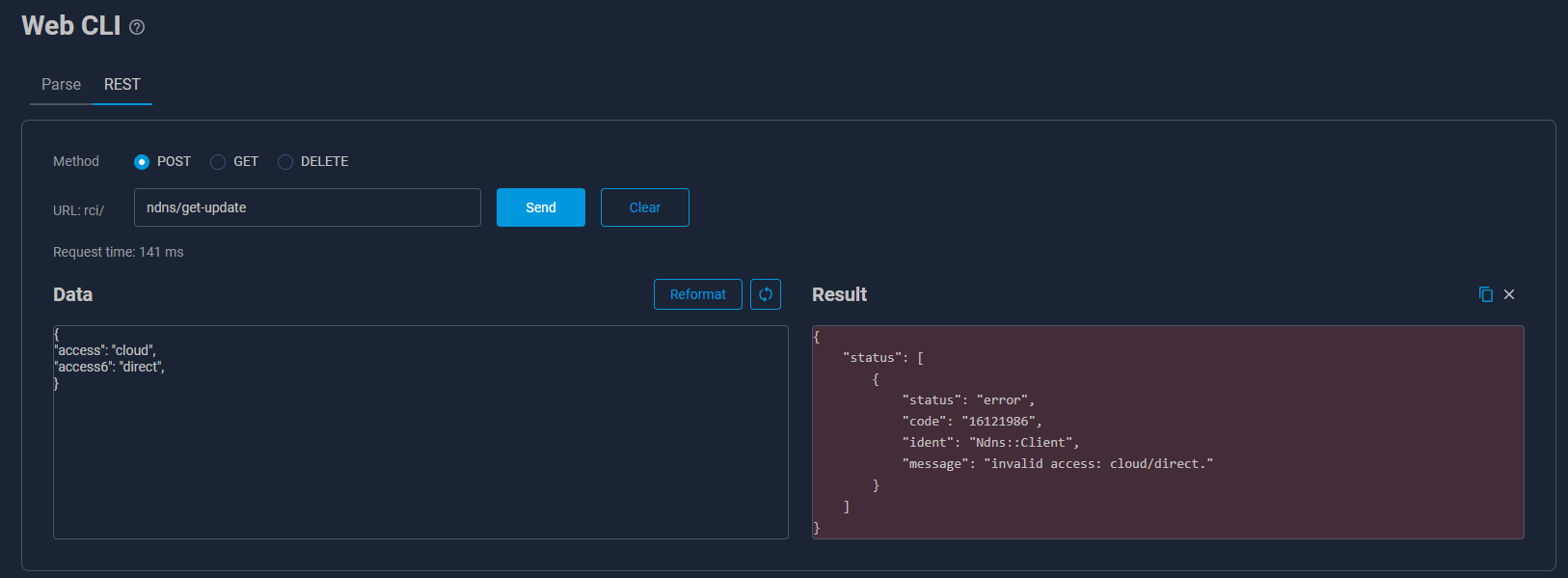Focus the URL field containing ndns/get-update

coord(307,207)
